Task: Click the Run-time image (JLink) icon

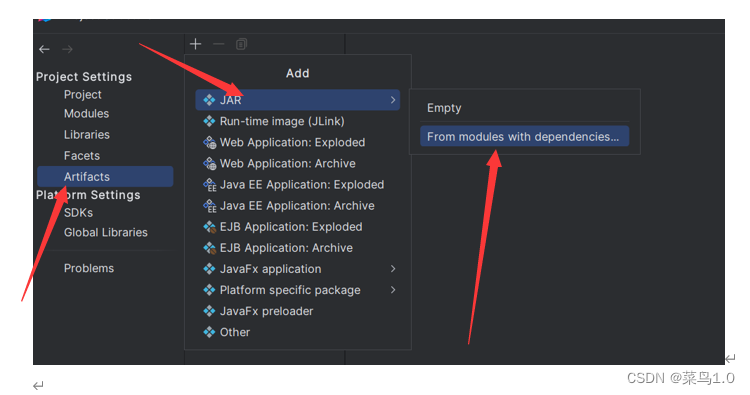Action: [x=210, y=121]
